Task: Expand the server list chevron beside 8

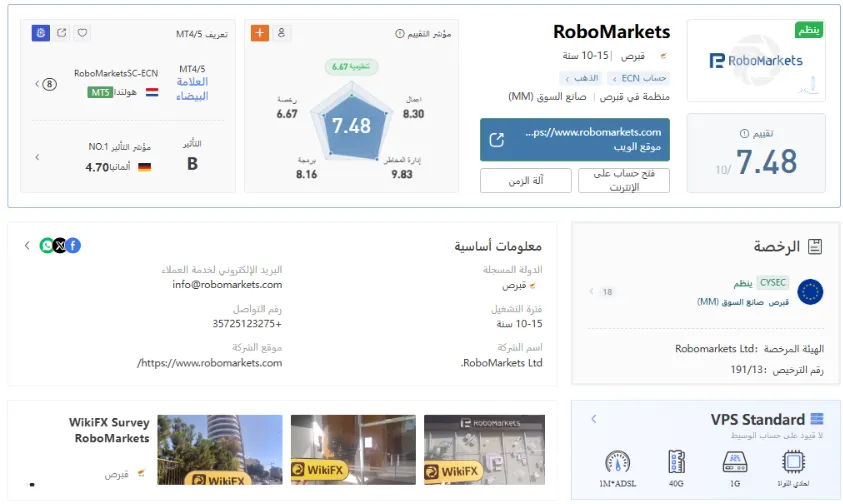Action: coord(37,84)
